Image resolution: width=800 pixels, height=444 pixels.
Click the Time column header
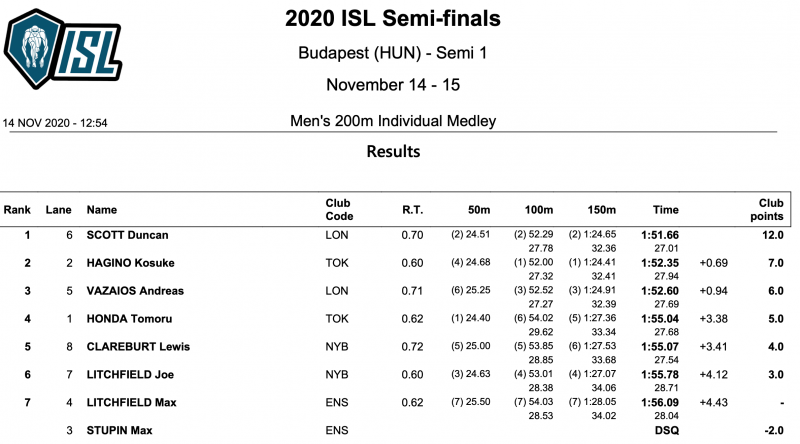[x=665, y=210]
